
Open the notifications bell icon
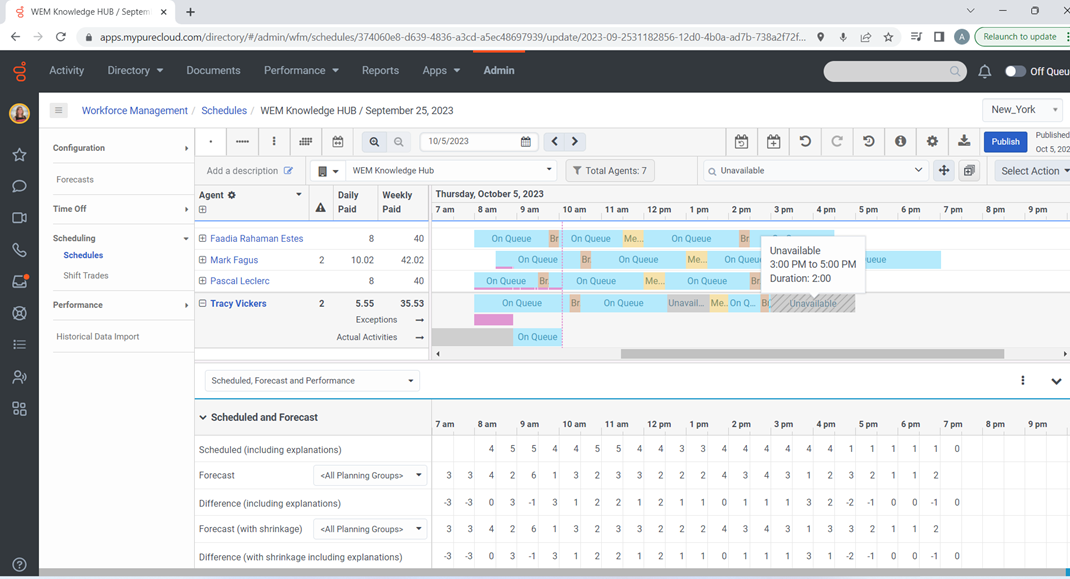tap(984, 71)
